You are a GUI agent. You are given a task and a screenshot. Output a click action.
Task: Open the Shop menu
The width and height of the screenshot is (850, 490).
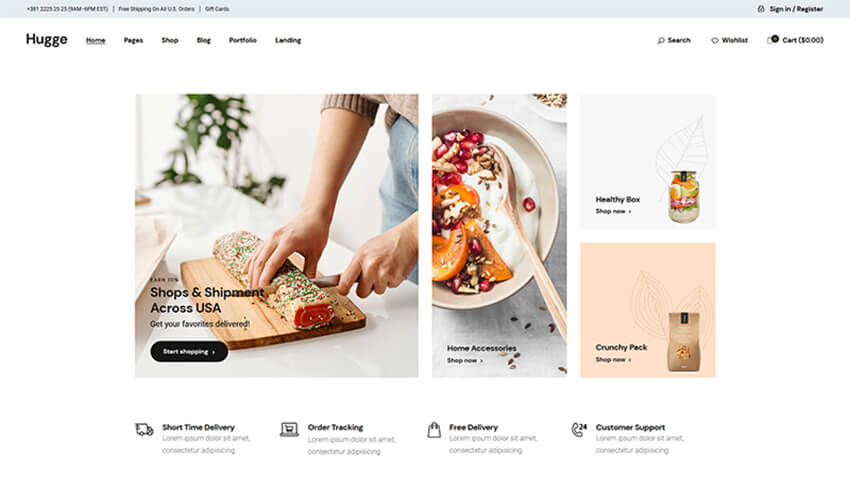click(x=170, y=40)
